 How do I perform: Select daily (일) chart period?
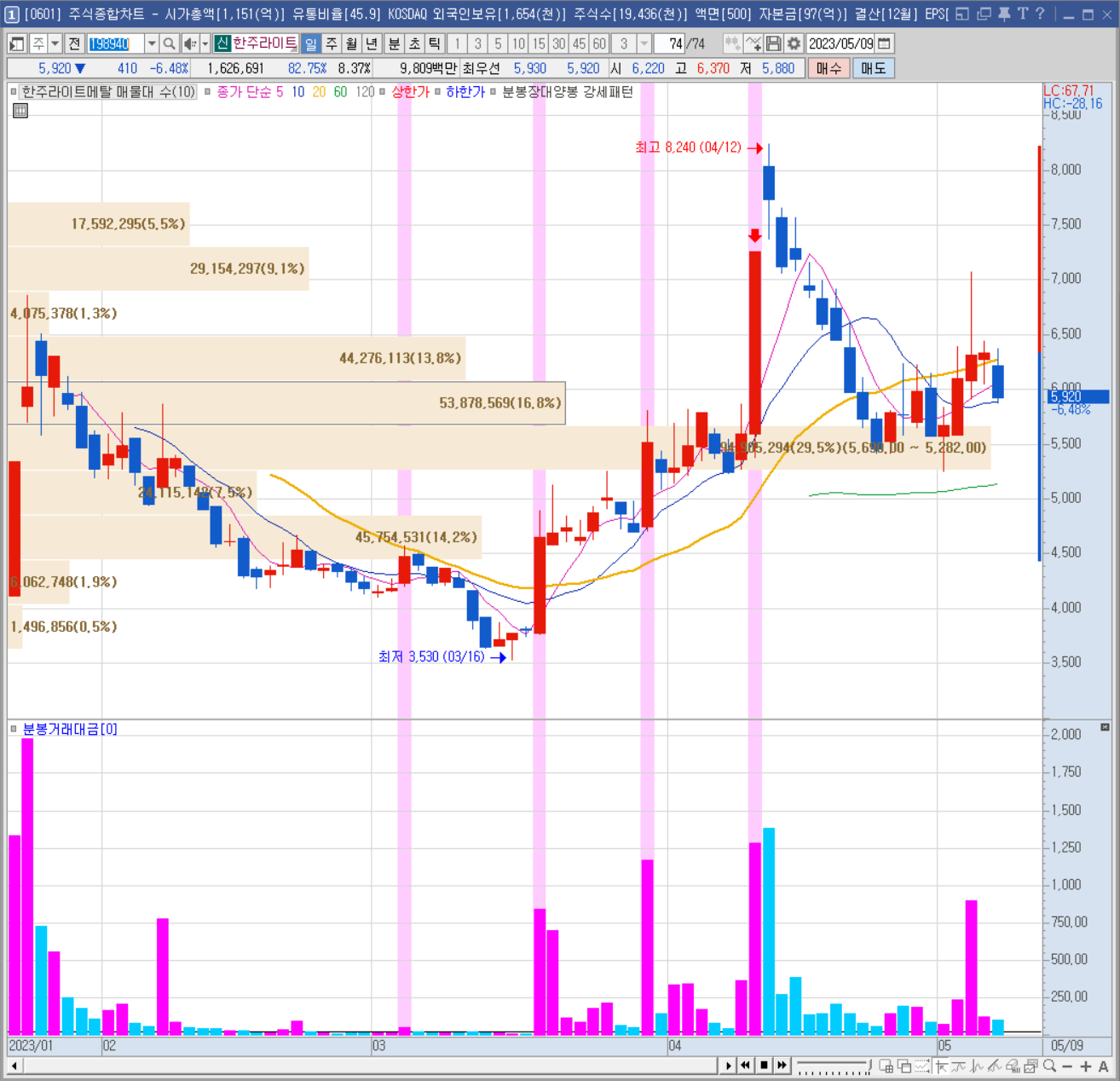point(311,43)
